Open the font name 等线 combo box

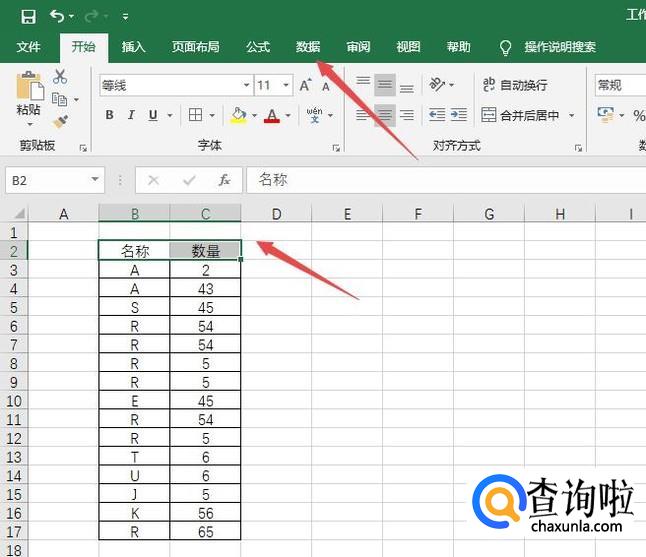tap(176, 85)
